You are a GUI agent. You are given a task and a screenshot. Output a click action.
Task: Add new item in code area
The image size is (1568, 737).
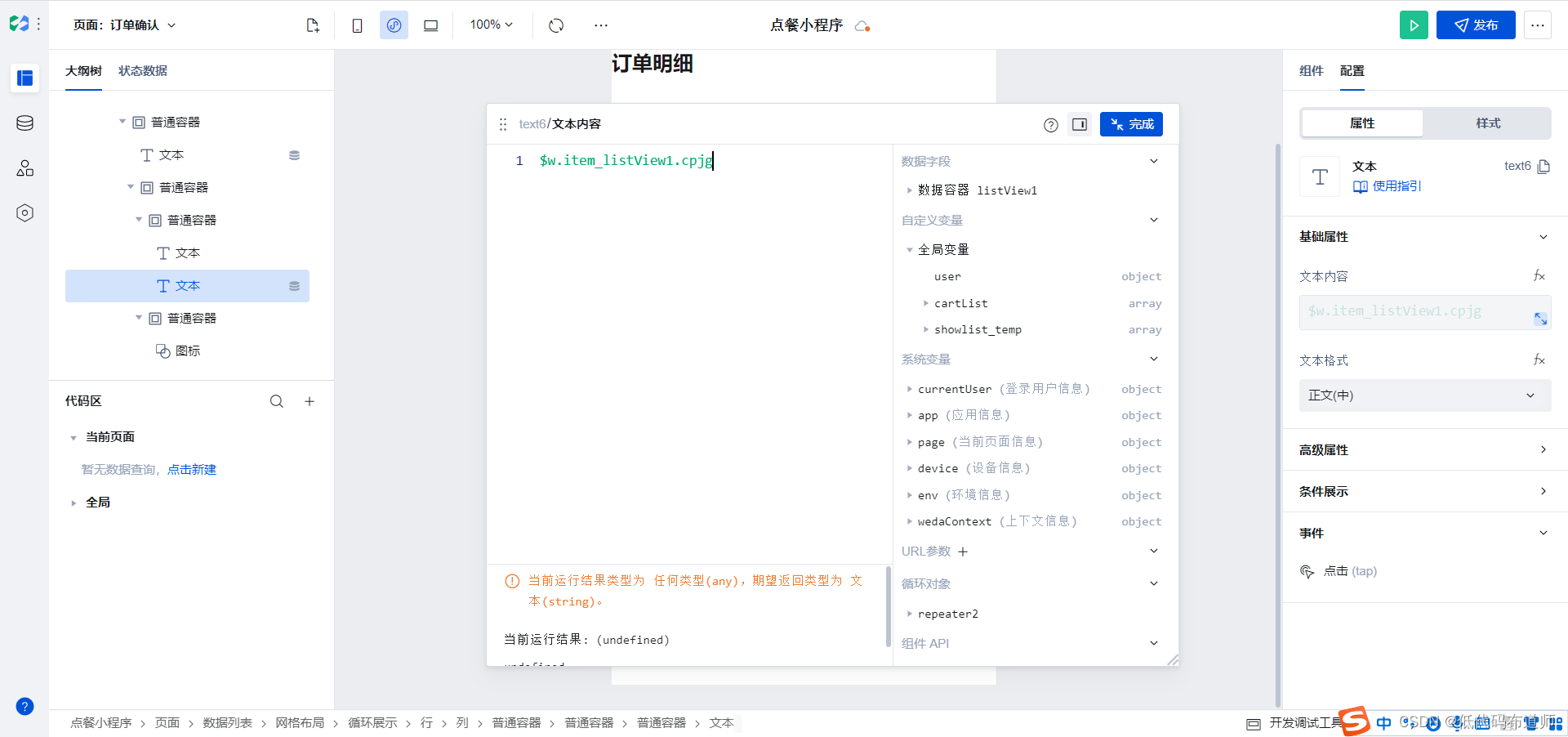[x=310, y=401]
